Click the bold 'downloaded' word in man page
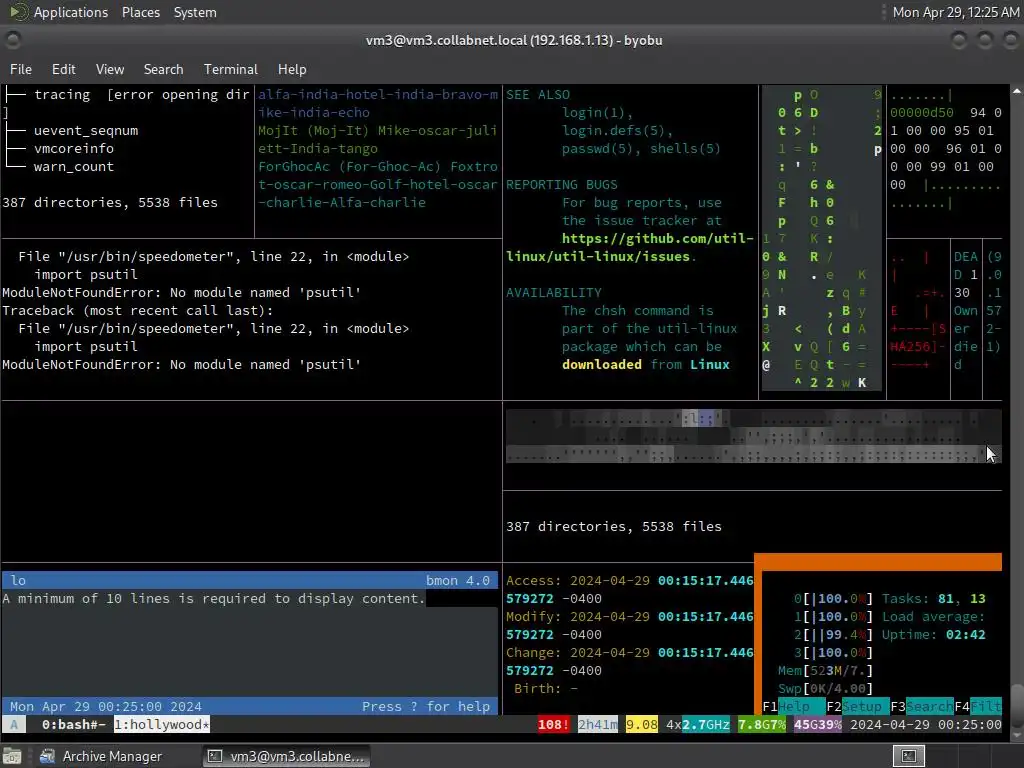The height and width of the screenshot is (768, 1024). [601, 365]
